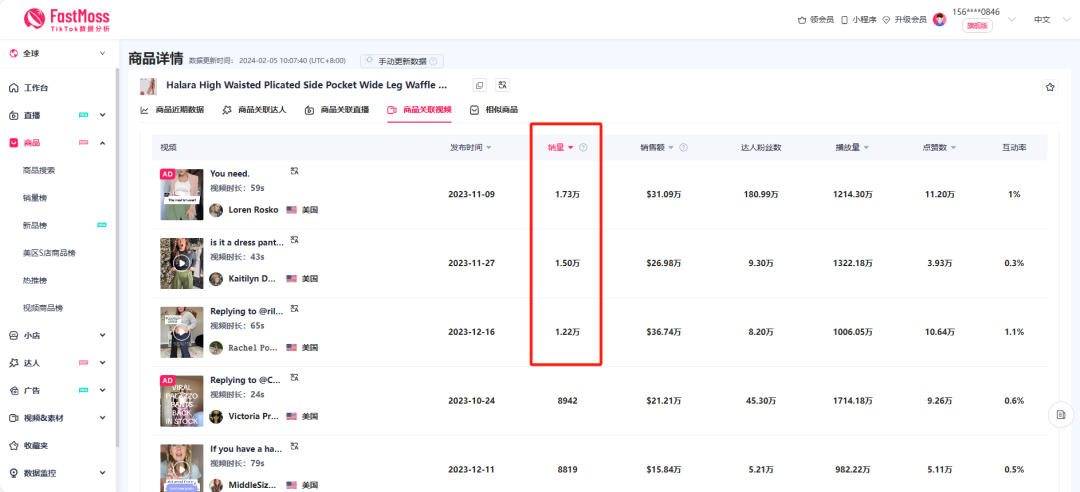1080x492 pixels.
Task: Click the help icon next to 销售额
Action: click(x=684, y=148)
